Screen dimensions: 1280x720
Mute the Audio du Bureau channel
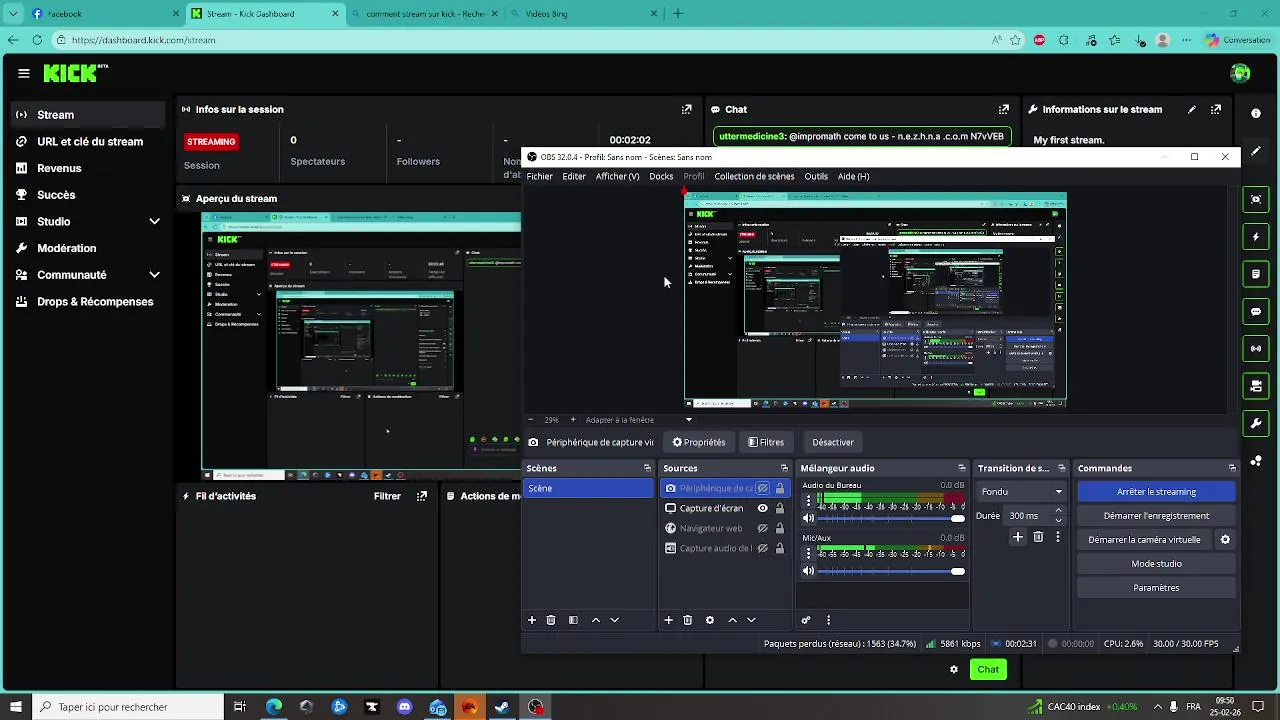pyautogui.click(x=808, y=518)
